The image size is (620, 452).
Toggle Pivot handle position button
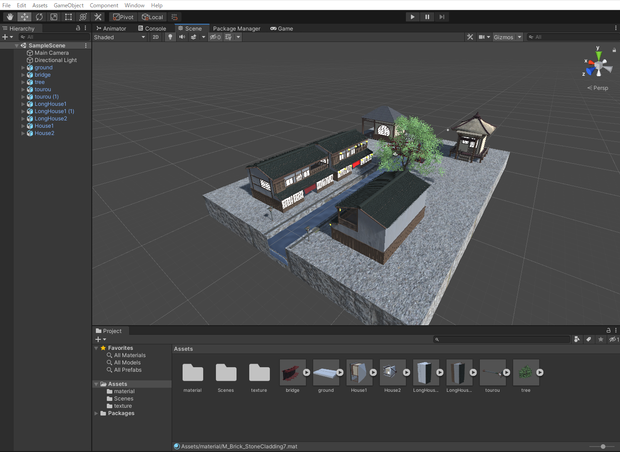[x=123, y=17]
